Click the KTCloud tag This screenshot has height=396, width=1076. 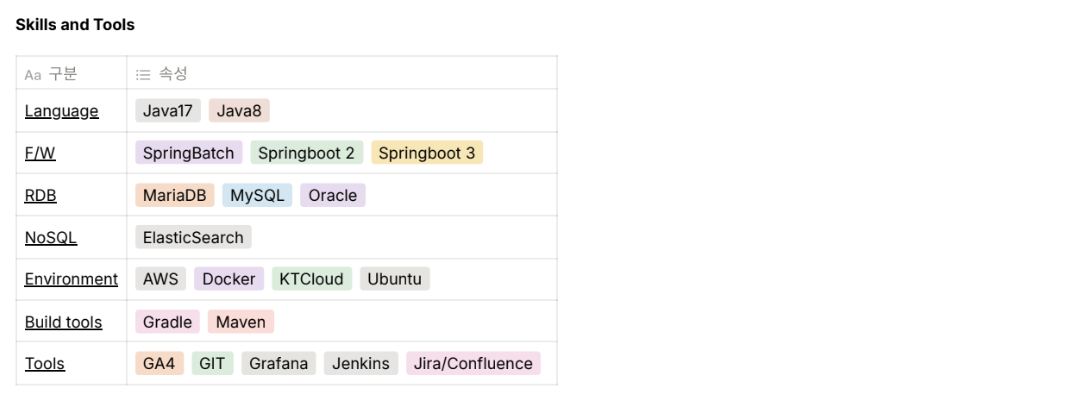point(312,279)
